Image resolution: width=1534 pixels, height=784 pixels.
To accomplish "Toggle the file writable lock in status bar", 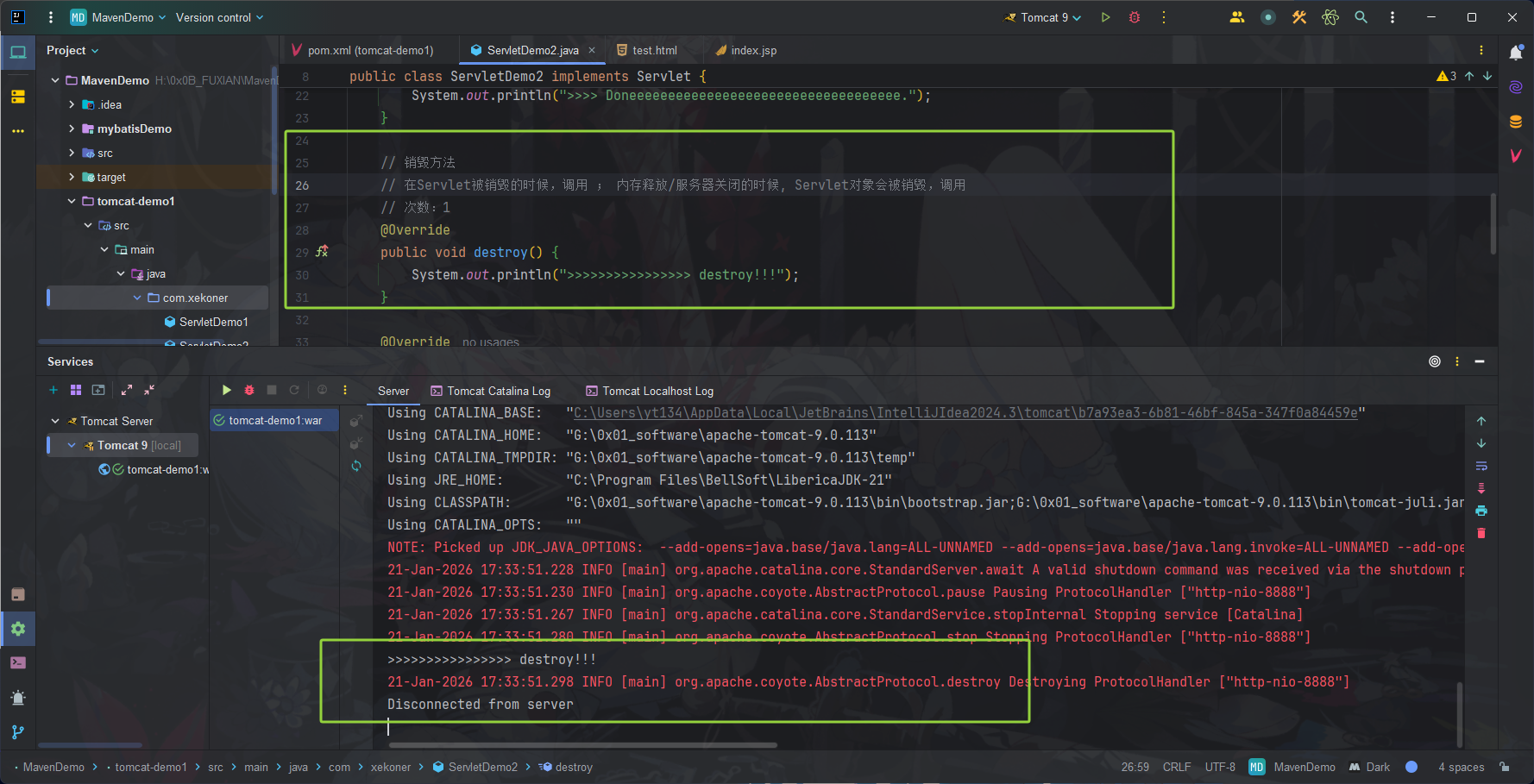I will click(x=1504, y=767).
